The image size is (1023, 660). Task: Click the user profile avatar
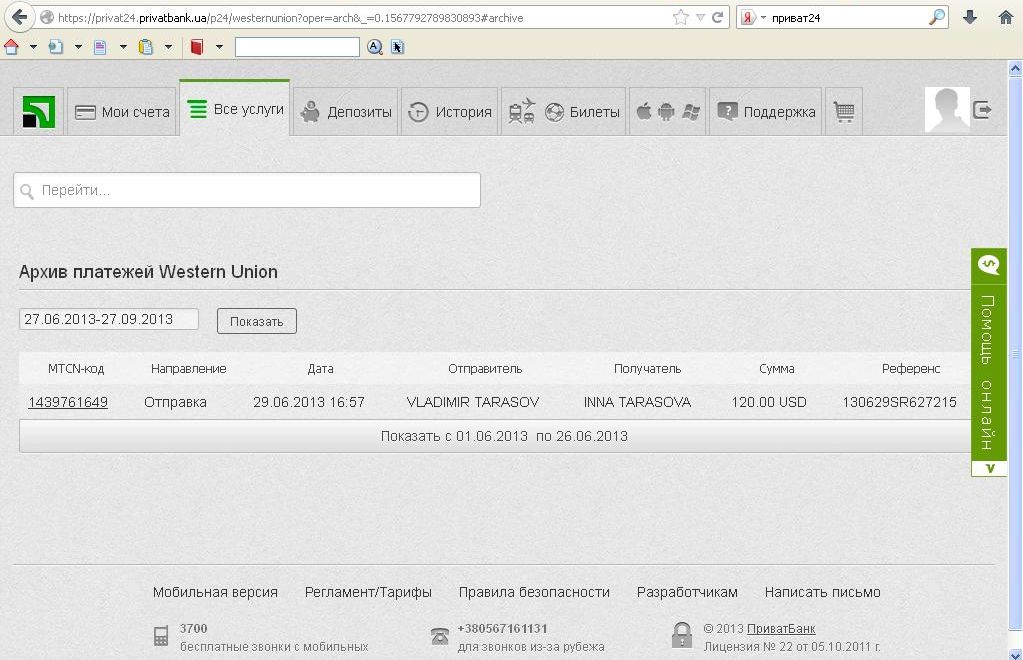[x=947, y=109]
